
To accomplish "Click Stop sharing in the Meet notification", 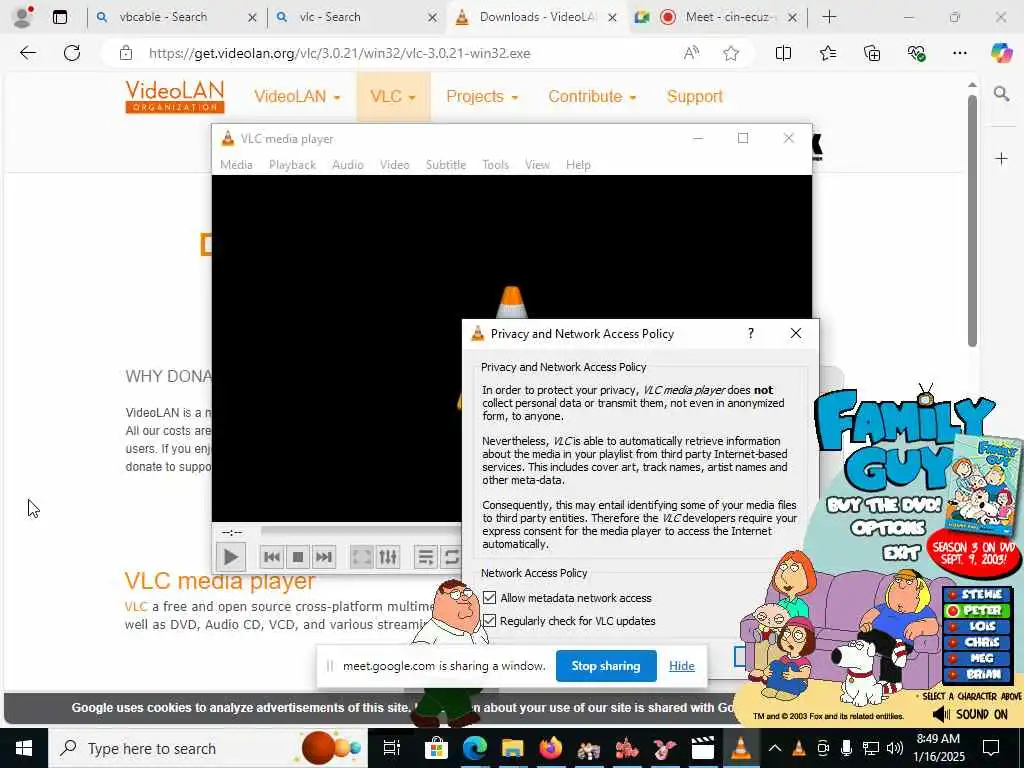I will coord(606,665).
